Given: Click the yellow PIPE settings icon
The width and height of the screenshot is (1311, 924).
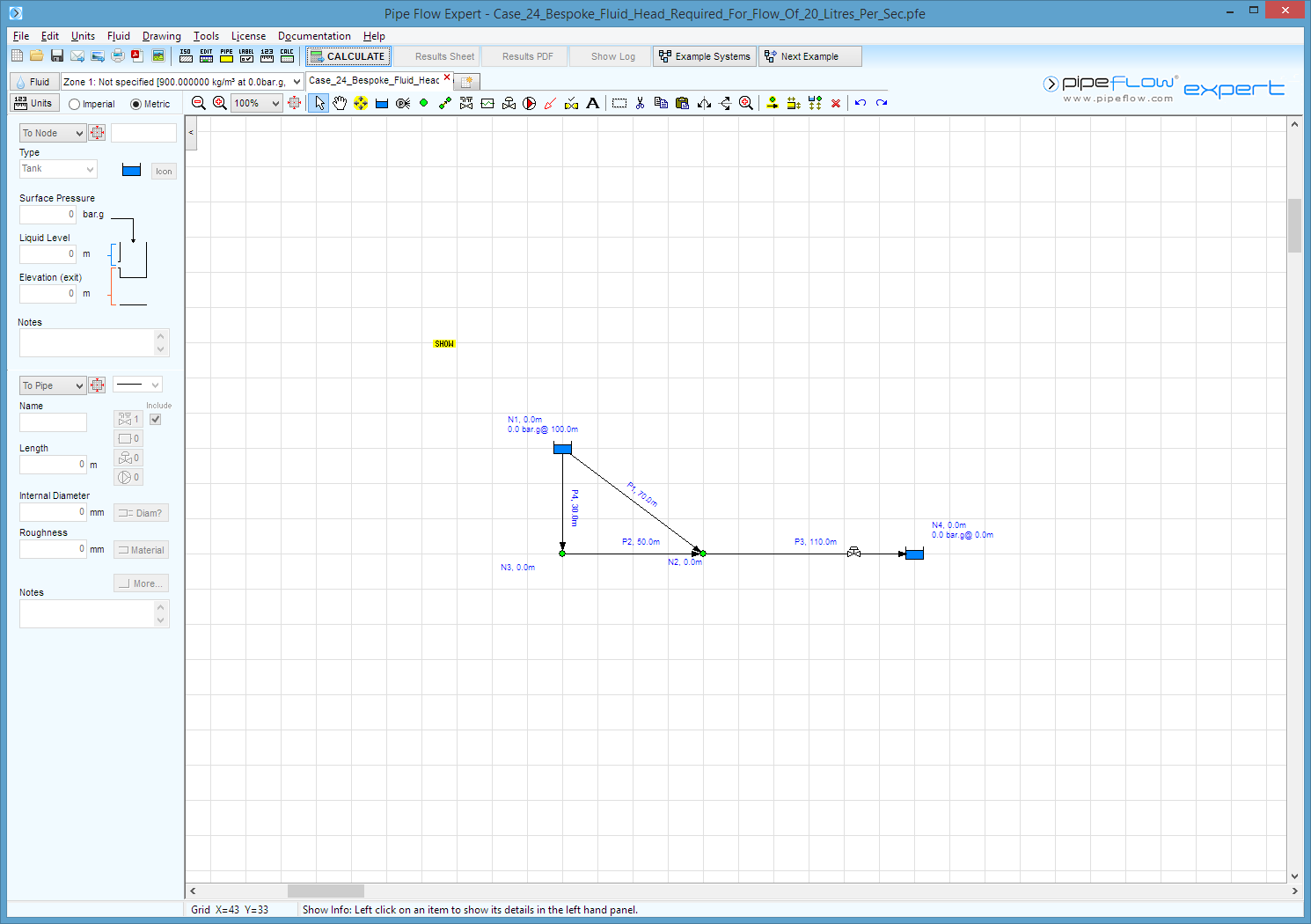Looking at the screenshot, I should (x=226, y=55).
